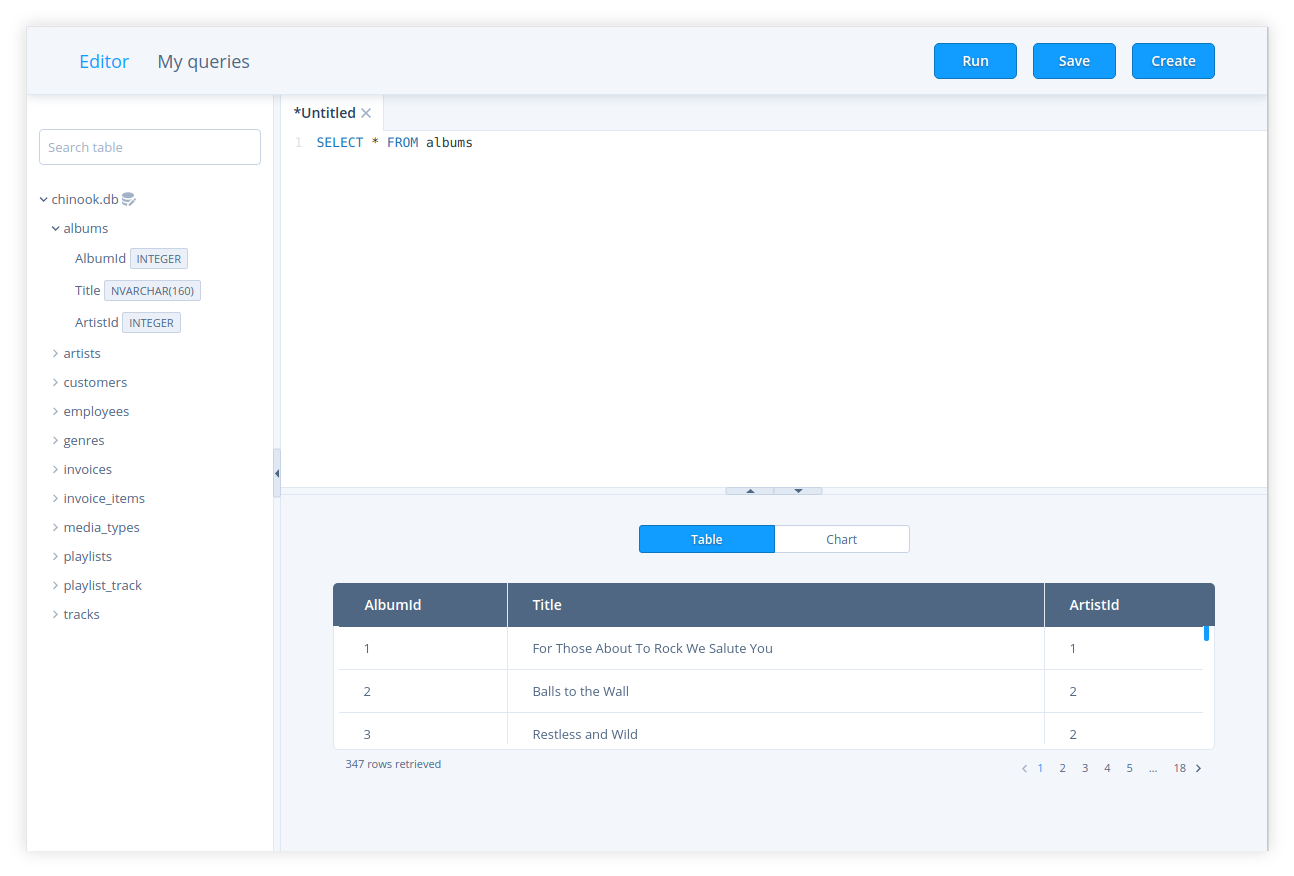Collapse the chinook.db database node

(x=44, y=199)
